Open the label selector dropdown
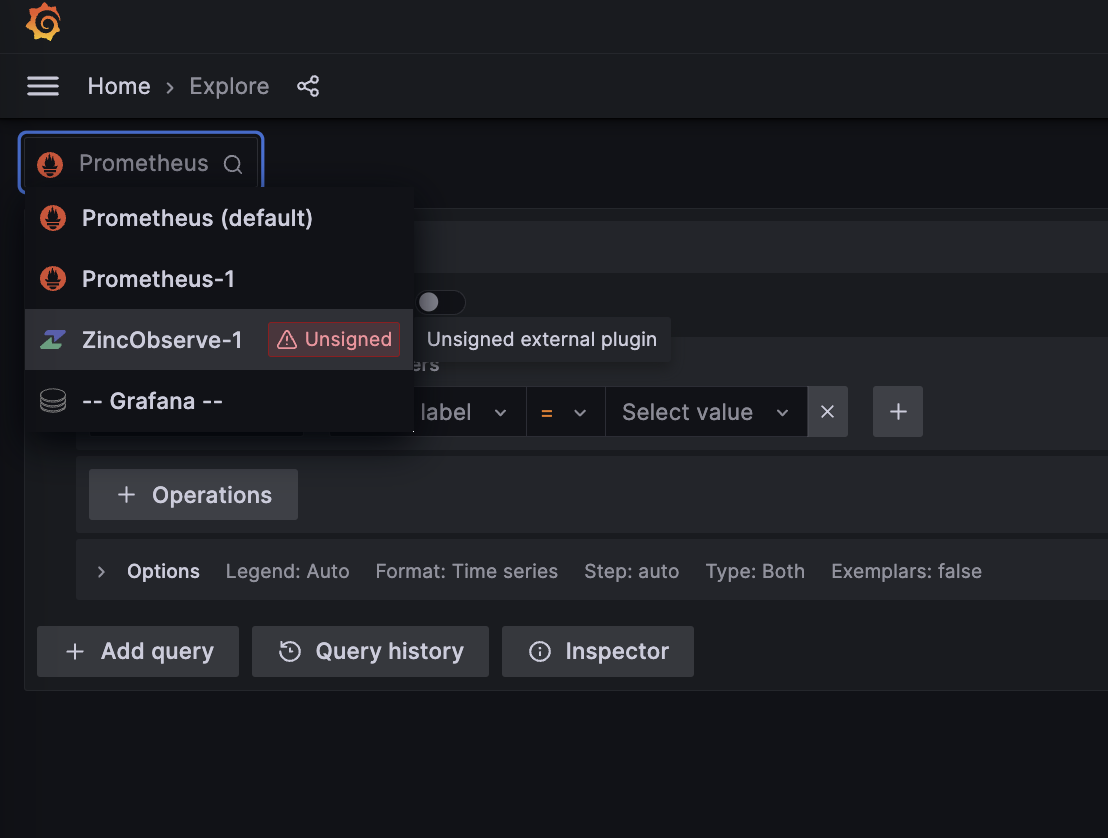 point(465,412)
